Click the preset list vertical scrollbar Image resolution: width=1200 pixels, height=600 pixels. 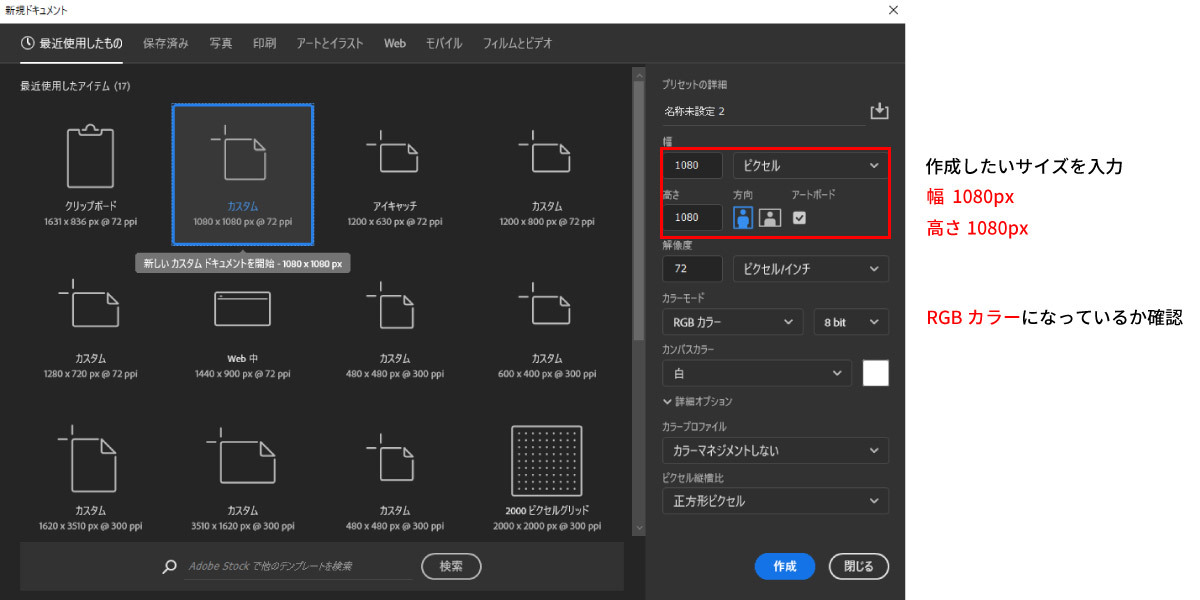point(639,210)
